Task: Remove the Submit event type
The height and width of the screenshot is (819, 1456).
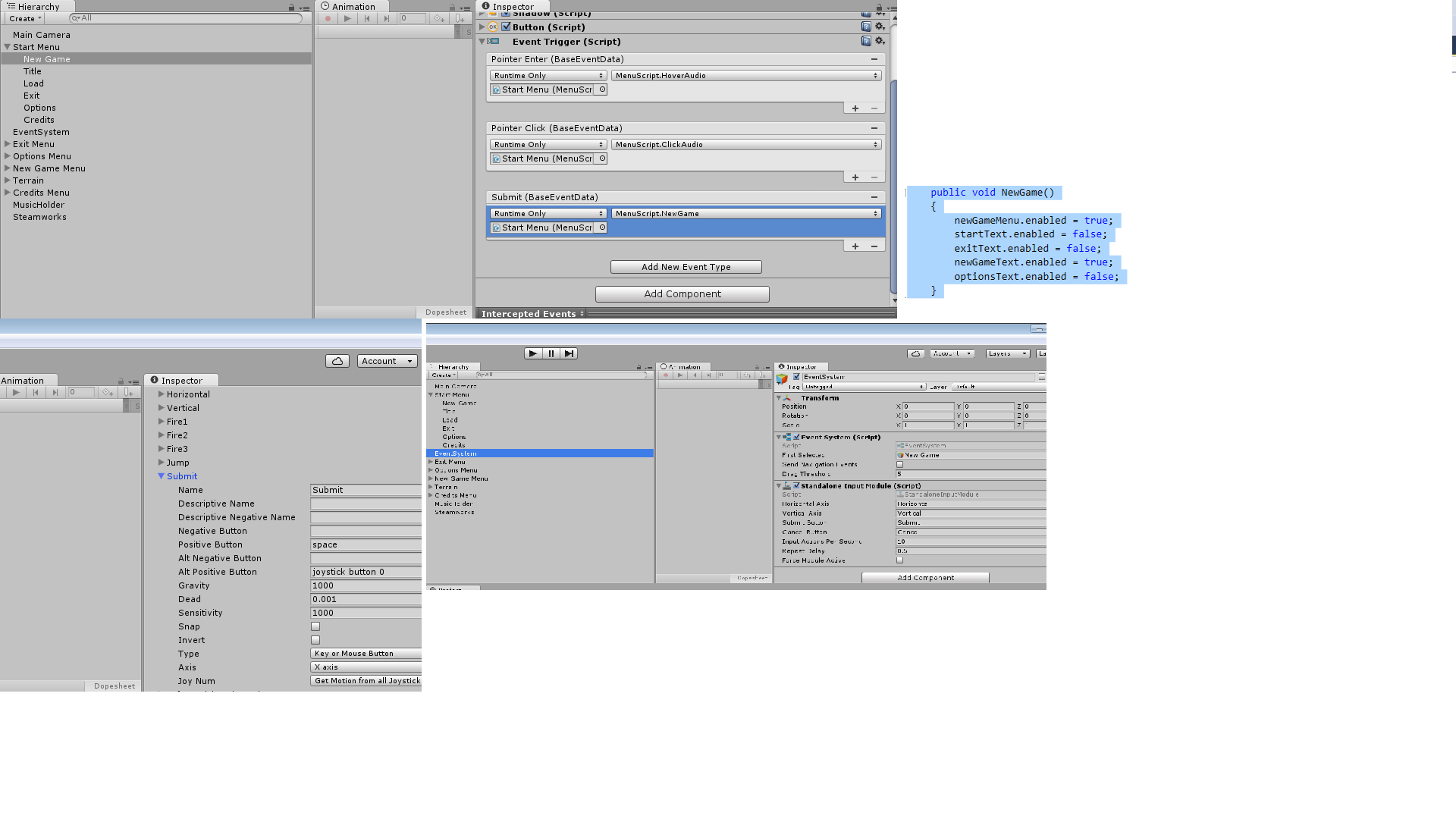Action: pyautogui.click(x=874, y=197)
